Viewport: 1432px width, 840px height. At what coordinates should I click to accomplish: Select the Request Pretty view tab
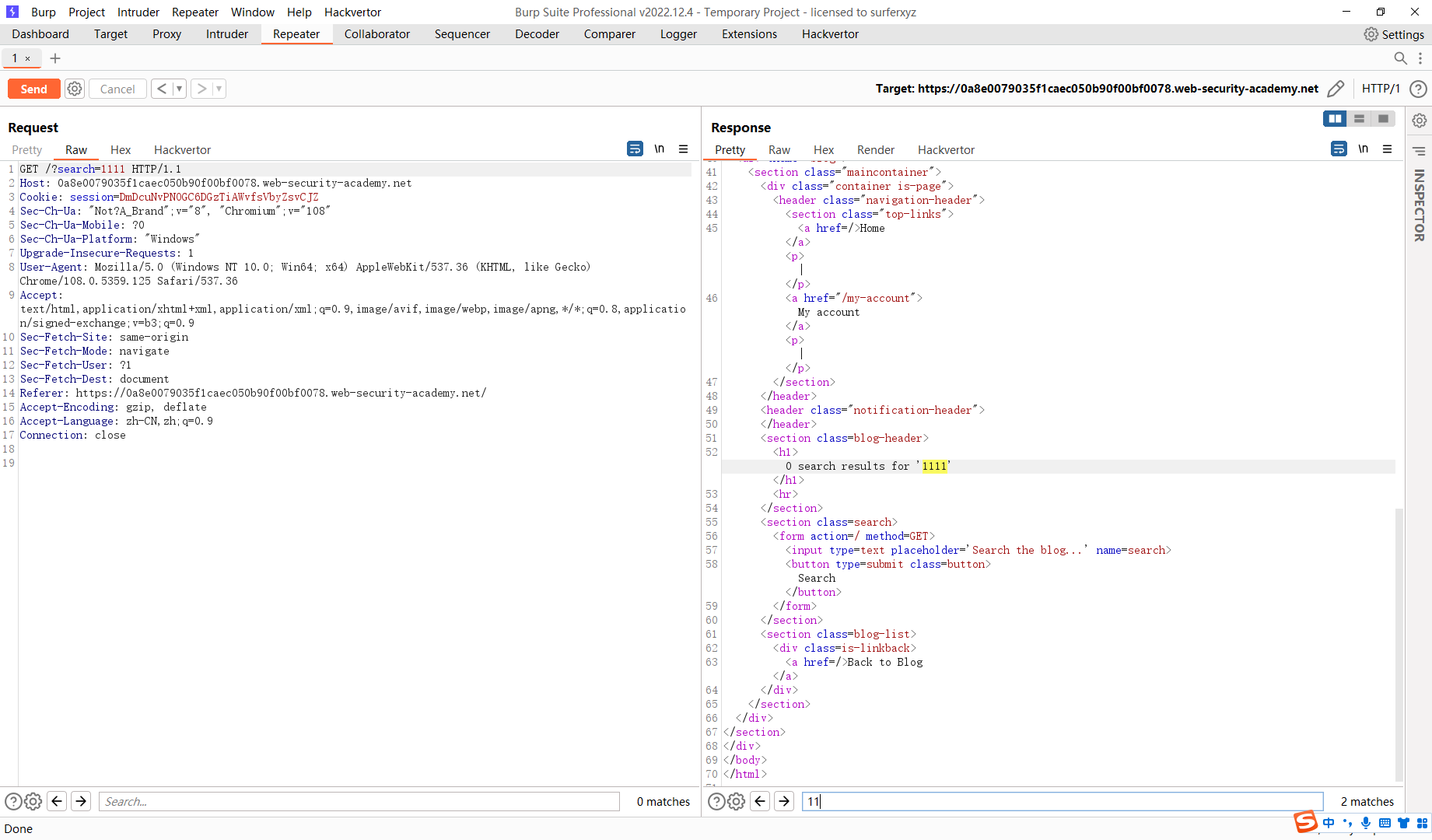pos(26,149)
